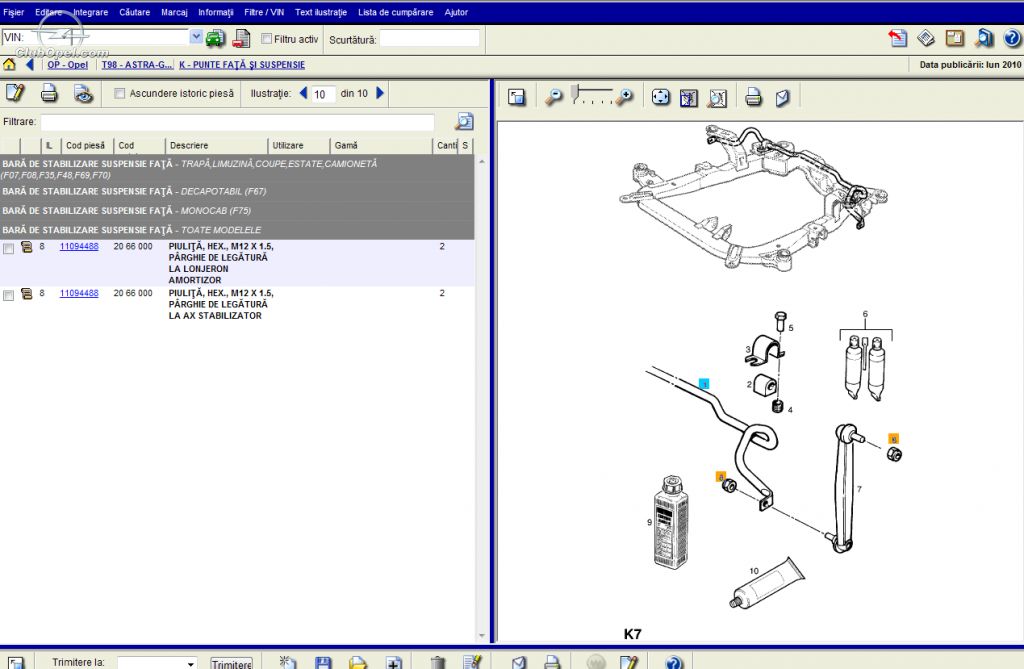Click the red arrow document icon at top right
Screen dimensions: 1024x669
point(898,39)
